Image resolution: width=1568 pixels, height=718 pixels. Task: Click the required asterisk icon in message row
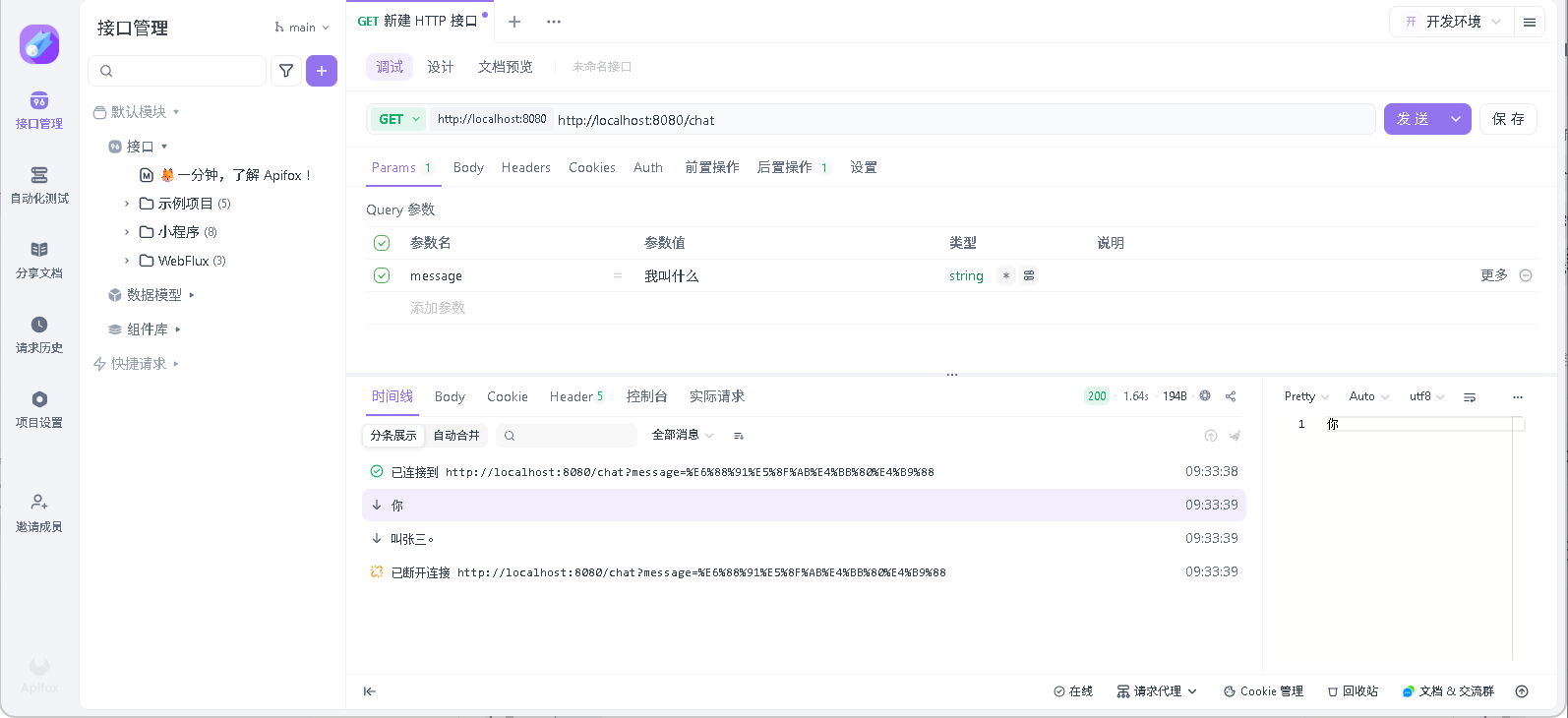click(1005, 276)
